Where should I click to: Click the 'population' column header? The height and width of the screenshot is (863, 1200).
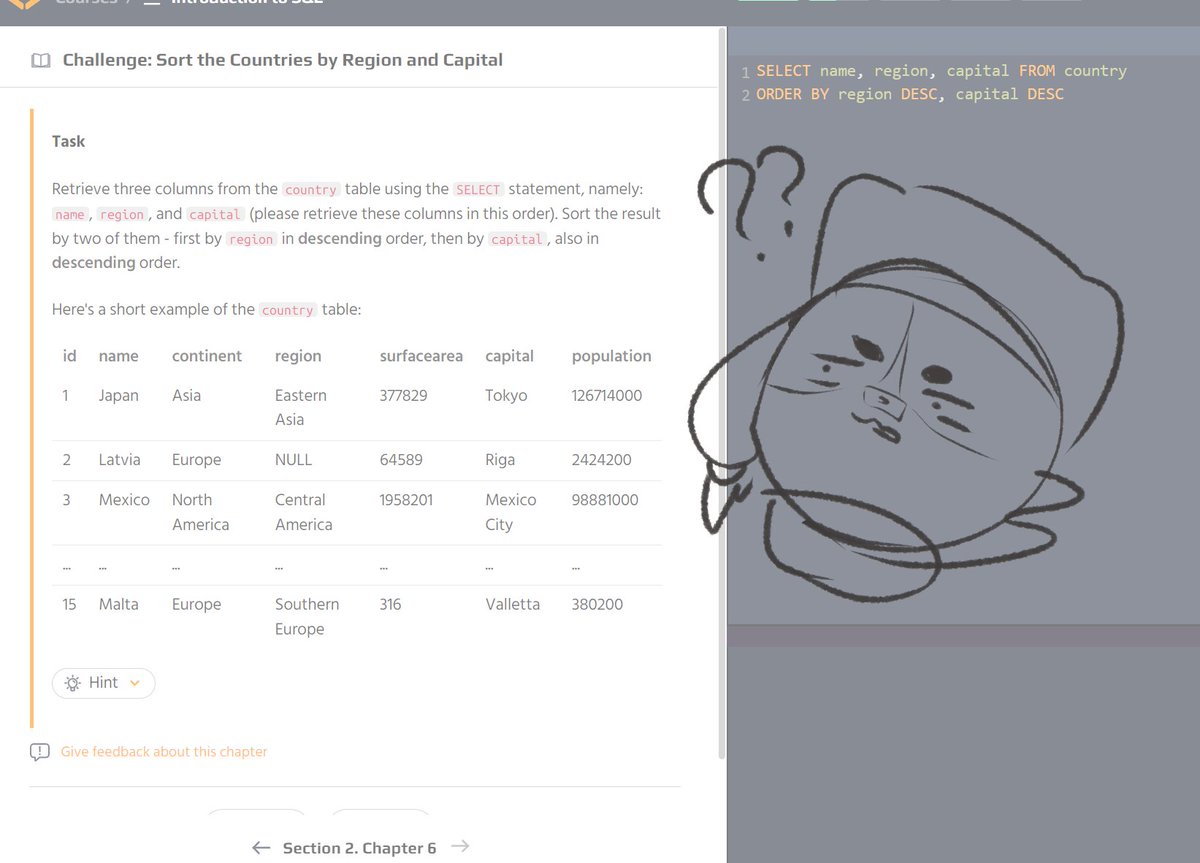pyautogui.click(x=611, y=356)
